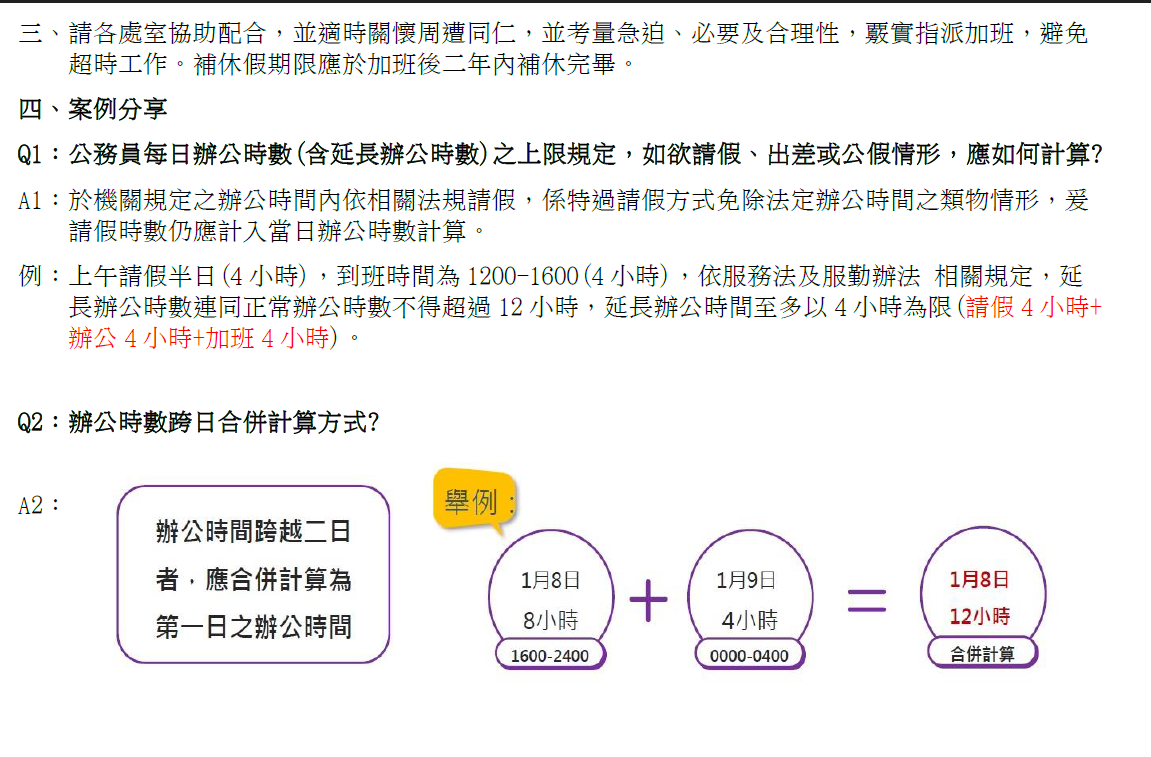Image resolution: width=1151 pixels, height=757 pixels.
Task: Click the red '12小時' result text
Action: tap(979, 616)
